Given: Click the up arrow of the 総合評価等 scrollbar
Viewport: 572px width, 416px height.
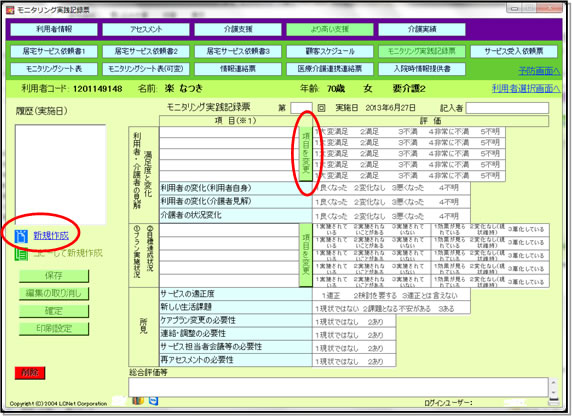Looking at the screenshot, I should (x=554, y=382).
